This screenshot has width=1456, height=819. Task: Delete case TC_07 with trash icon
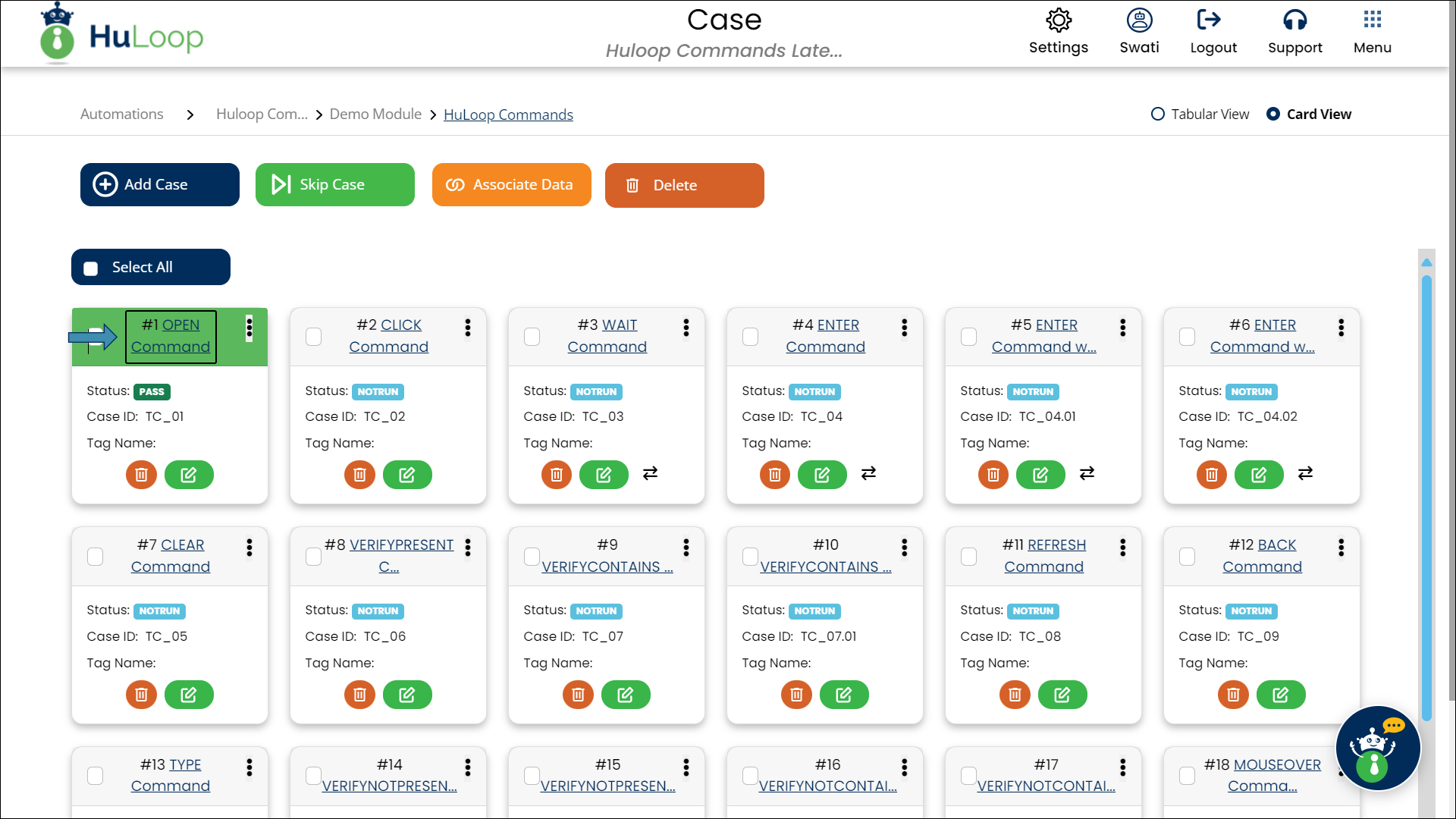578,695
